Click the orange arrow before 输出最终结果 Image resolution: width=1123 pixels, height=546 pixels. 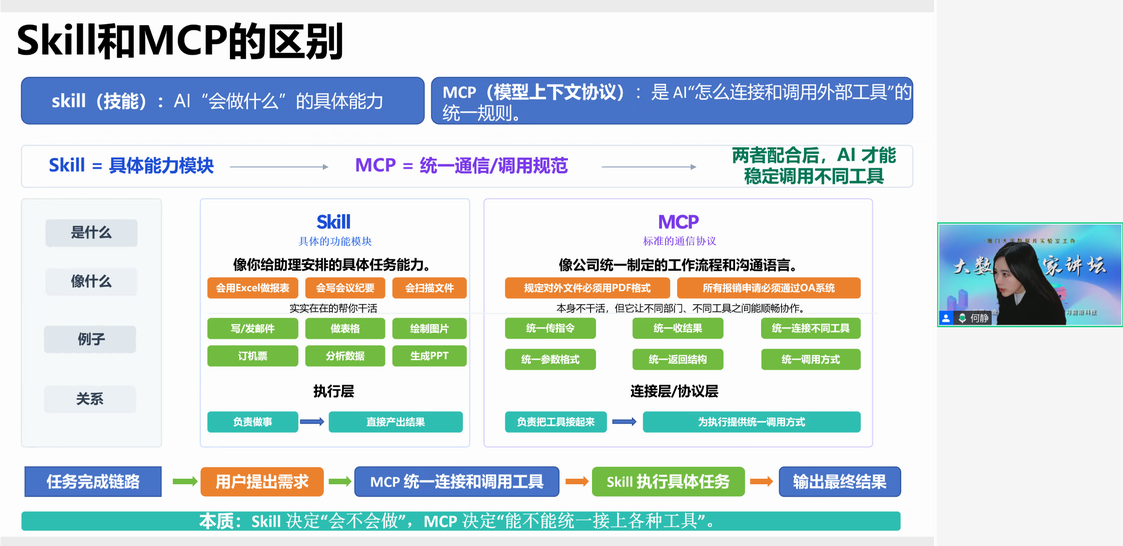coord(762,482)
